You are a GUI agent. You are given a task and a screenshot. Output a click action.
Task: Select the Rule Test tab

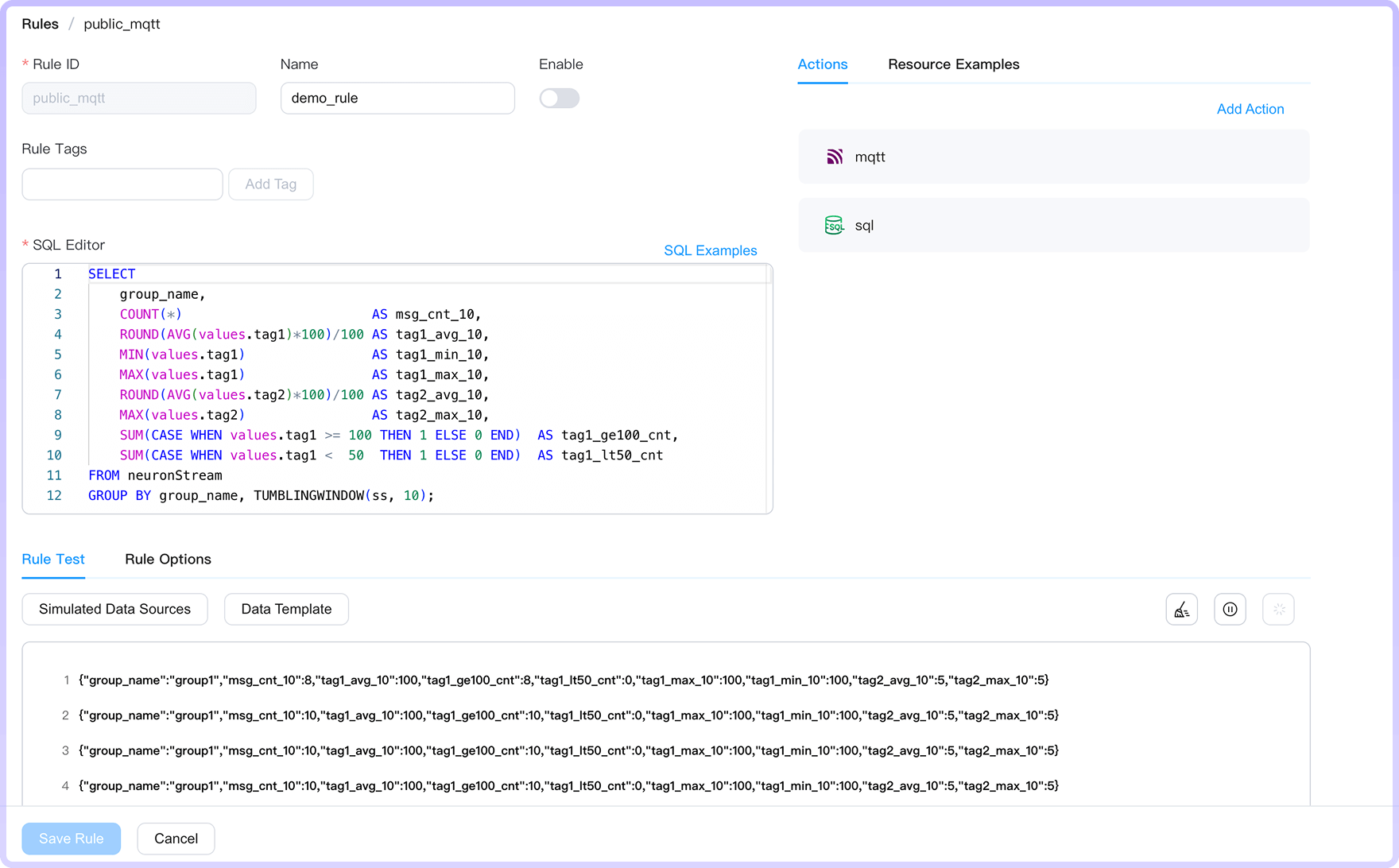52,559
